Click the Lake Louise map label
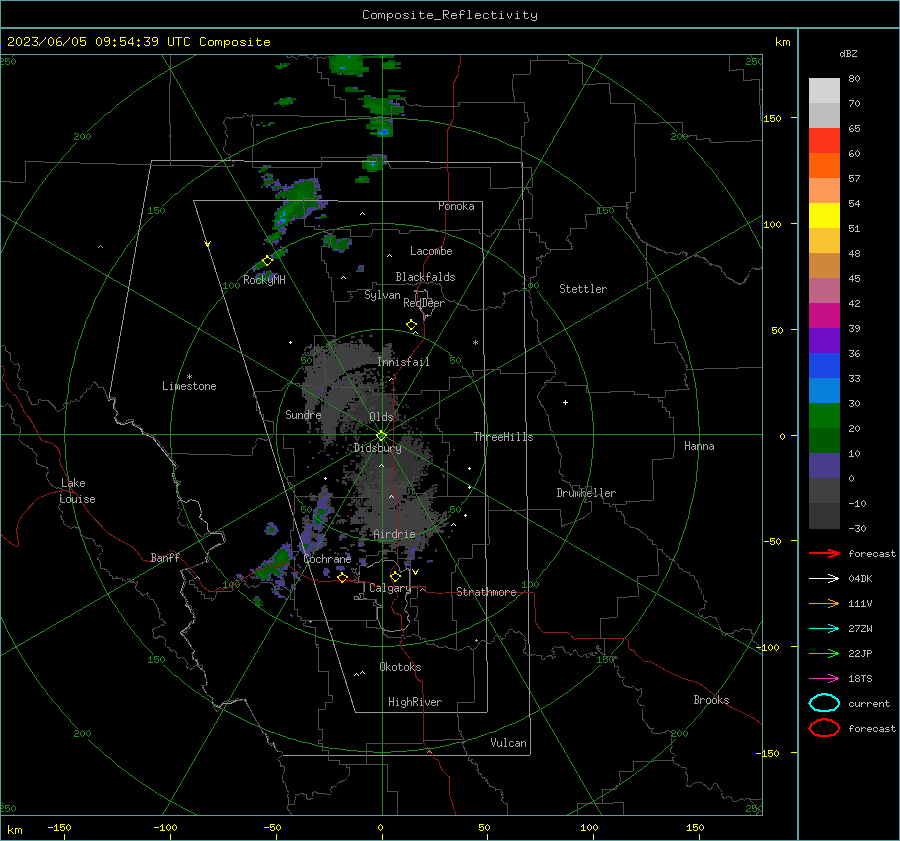The image size is (900, 841). coord(77,491)
